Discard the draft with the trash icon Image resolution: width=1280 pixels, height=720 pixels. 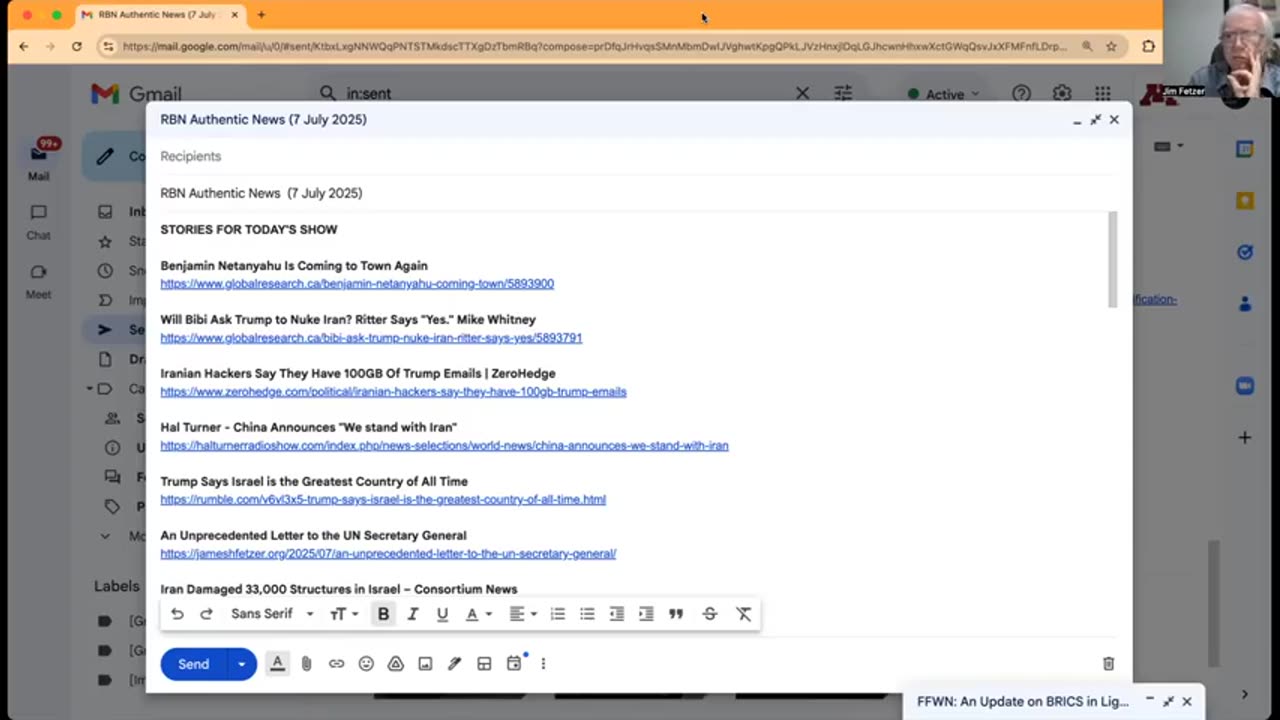point(1108,664)
